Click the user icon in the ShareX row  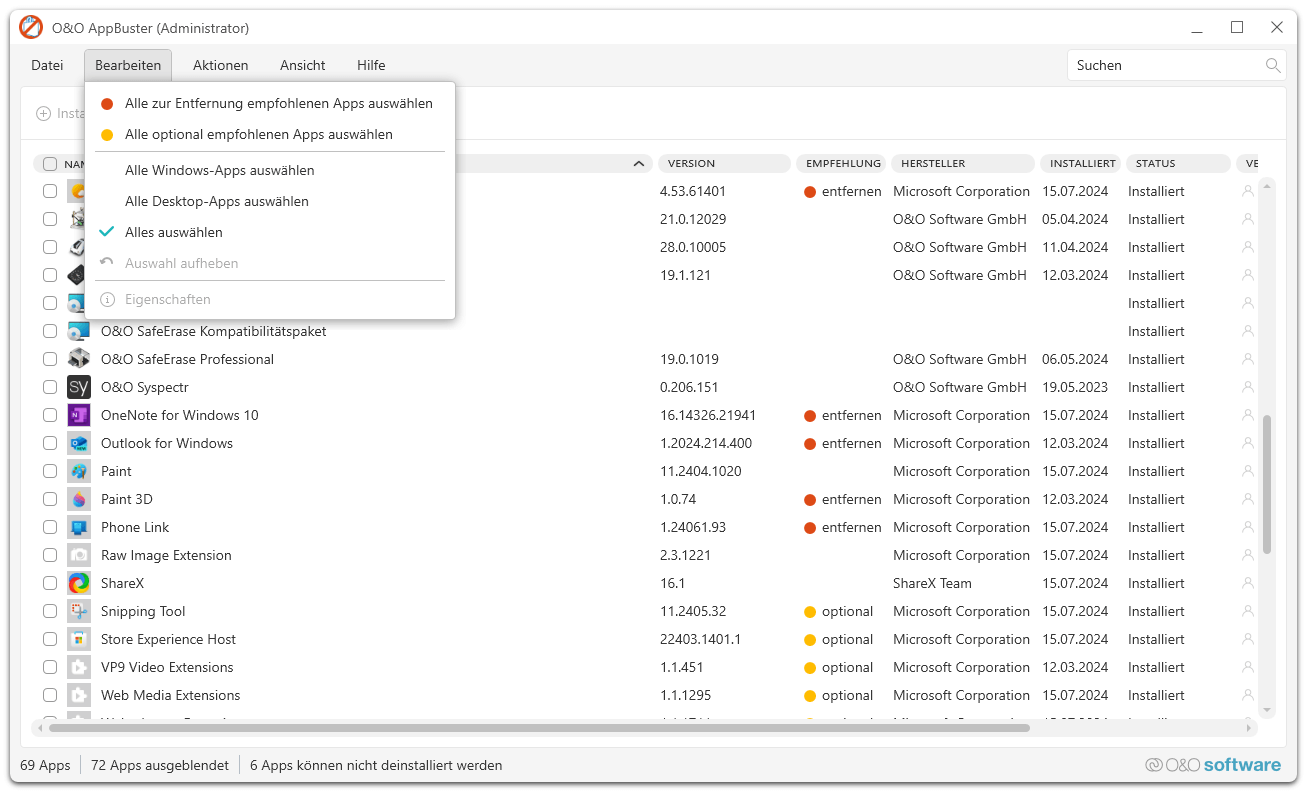coord(1247,583)
